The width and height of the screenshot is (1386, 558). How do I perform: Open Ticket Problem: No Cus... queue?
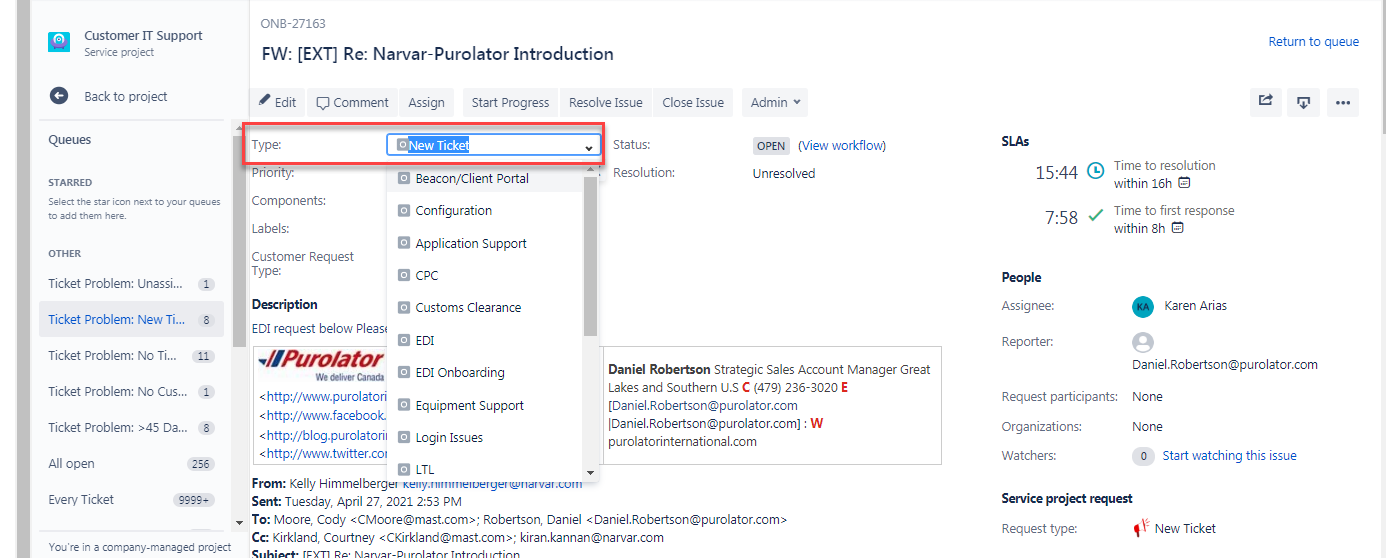(131, 392)
